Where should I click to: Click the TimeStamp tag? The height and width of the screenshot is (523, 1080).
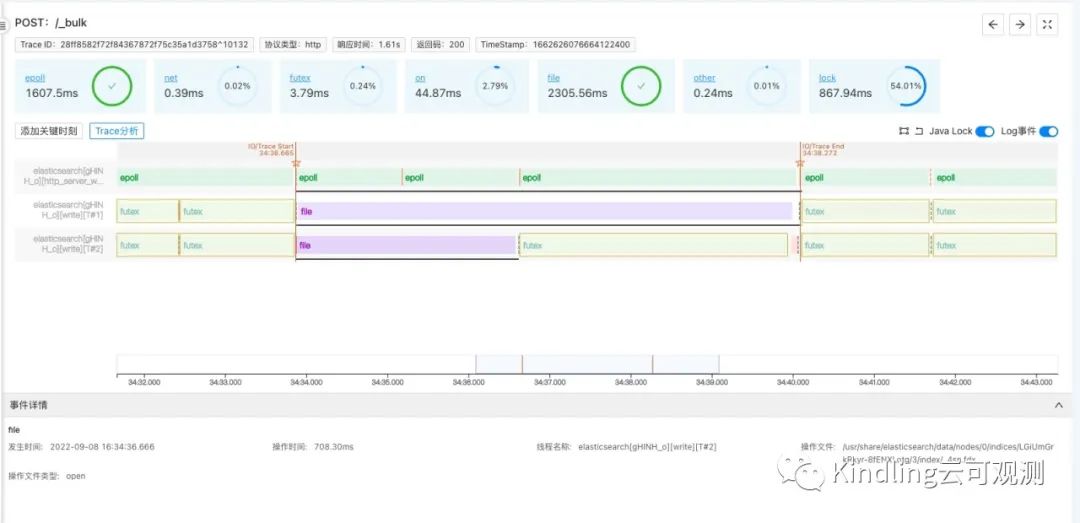(555, 45)
